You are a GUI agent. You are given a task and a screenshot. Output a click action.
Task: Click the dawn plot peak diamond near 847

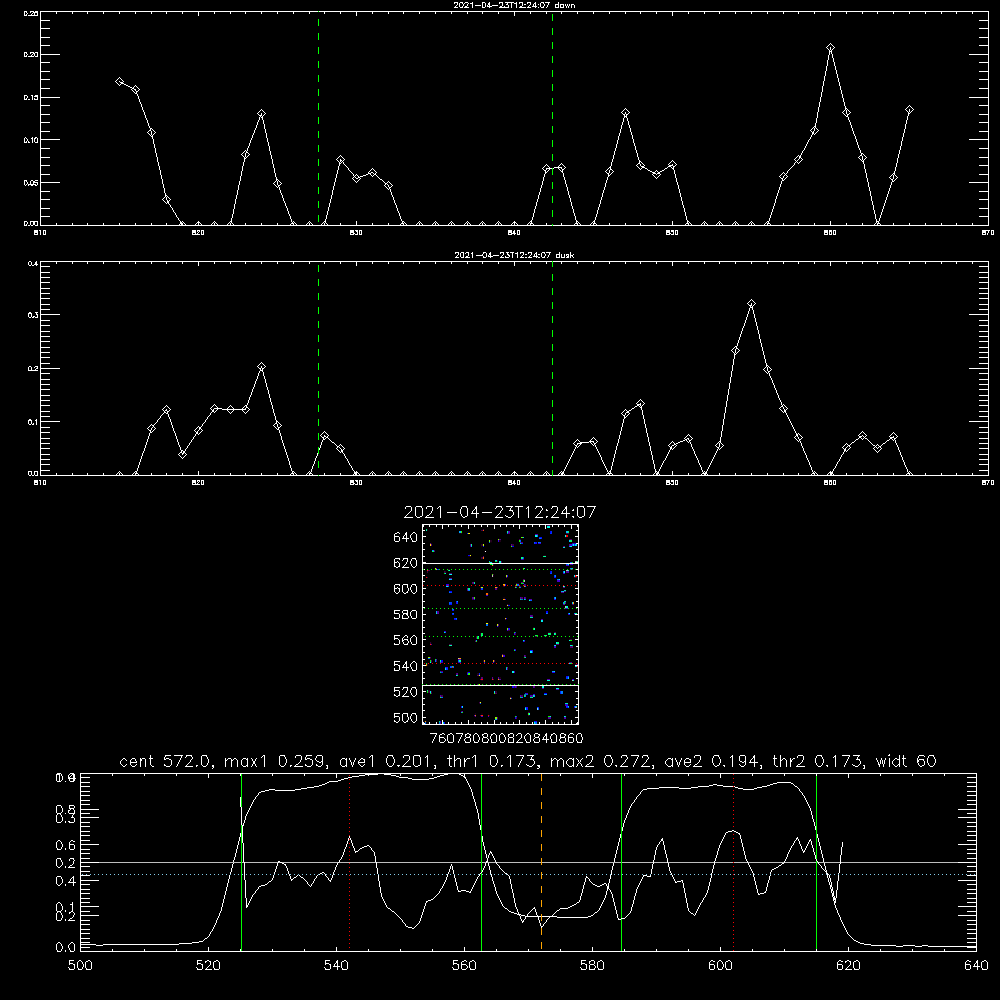tap(626, 113)
